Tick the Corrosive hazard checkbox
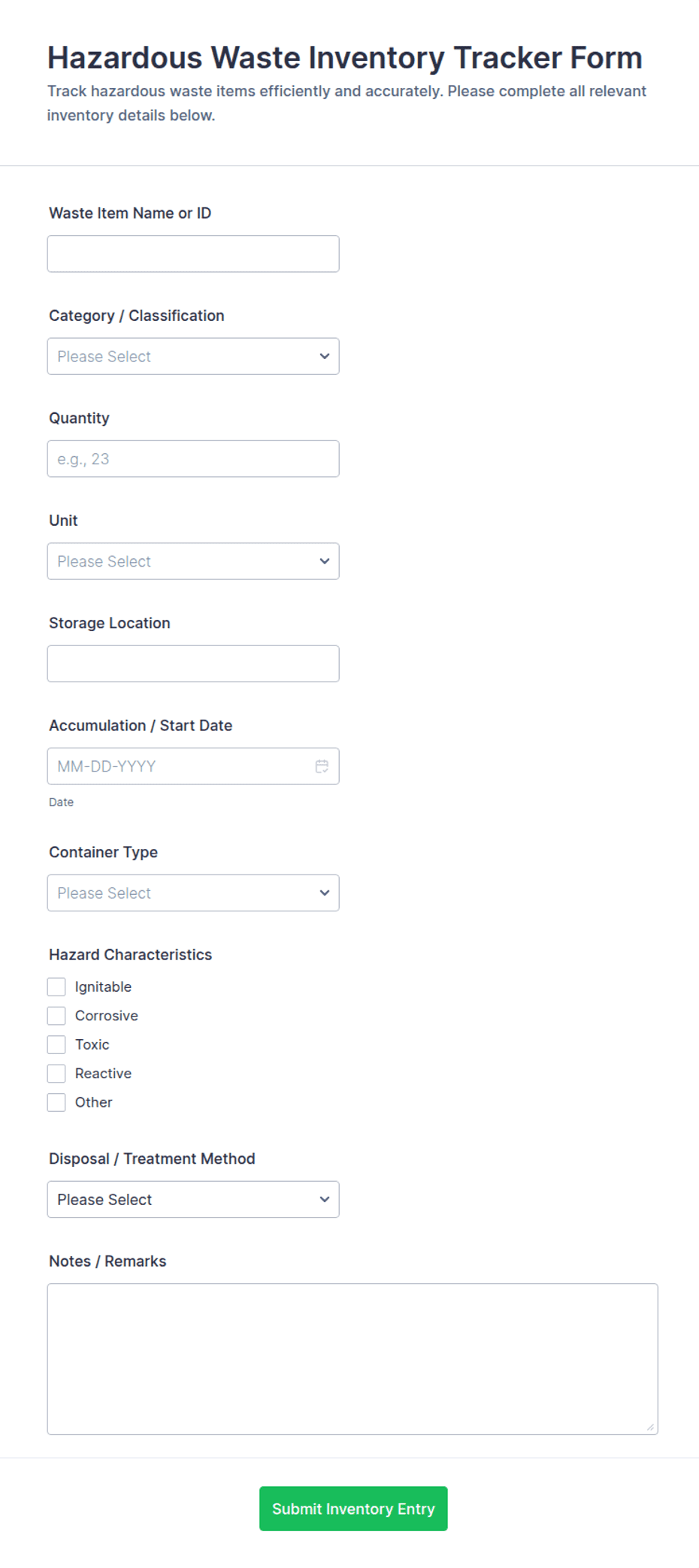The height and width of the screenshot is (1568, 699). 56,1016
